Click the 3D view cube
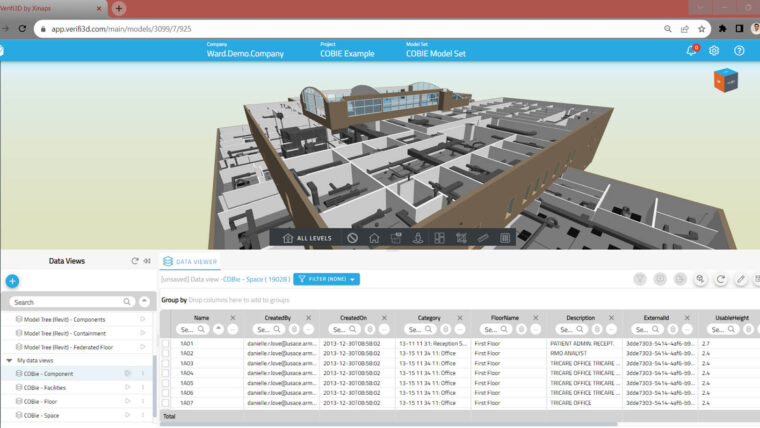The image size is (760, 428). 725,82
